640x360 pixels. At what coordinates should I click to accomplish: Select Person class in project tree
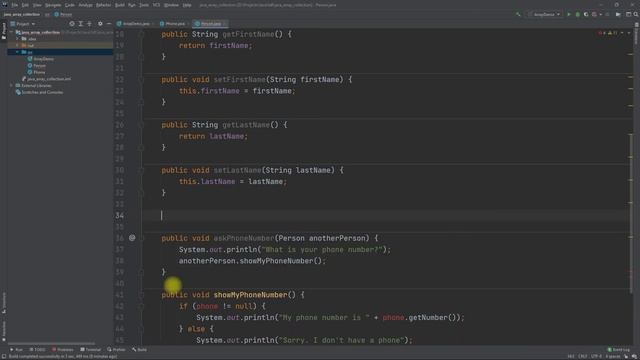tap(39, 65)
